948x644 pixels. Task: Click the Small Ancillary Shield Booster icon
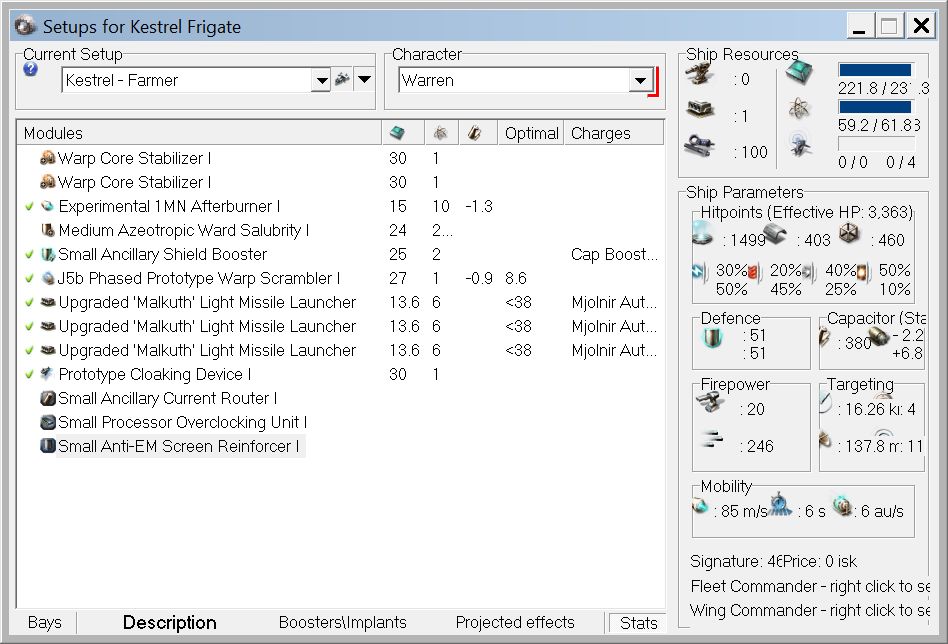pos(47,255)
